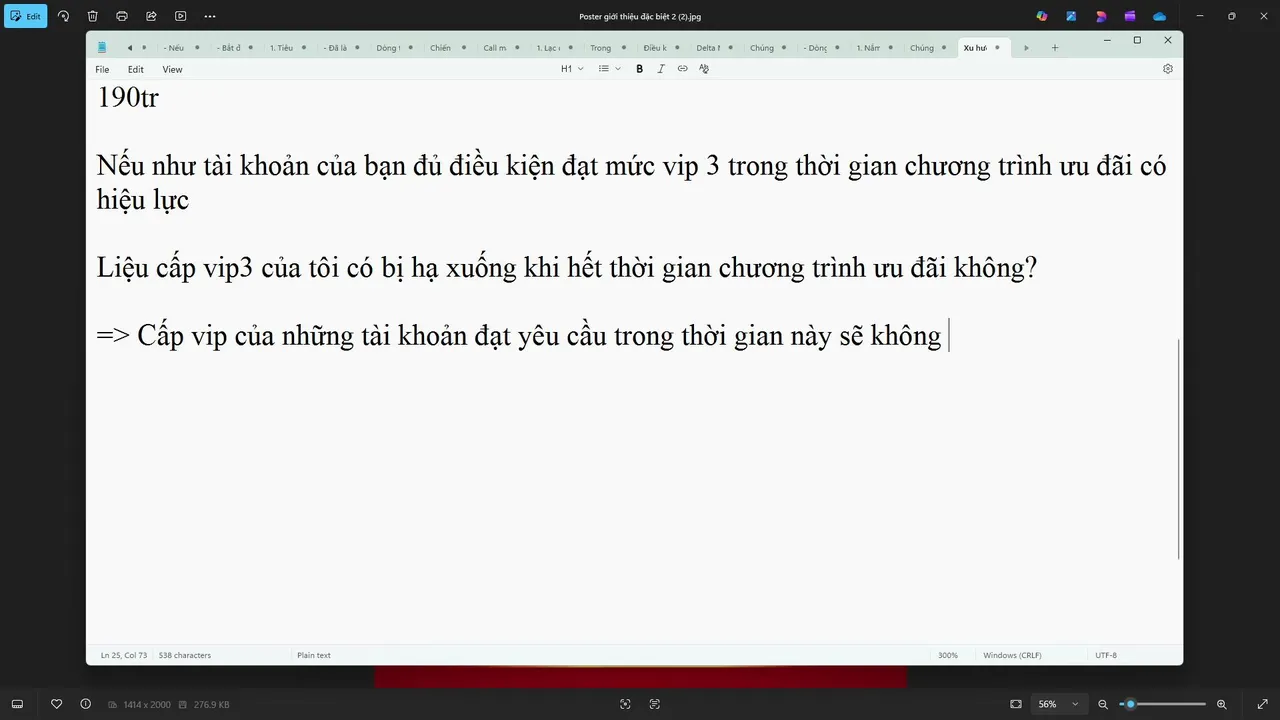The image size is (1280, 720).
Task: Toggle italic formatting in Notepad
Action: (x=661, y=69)
